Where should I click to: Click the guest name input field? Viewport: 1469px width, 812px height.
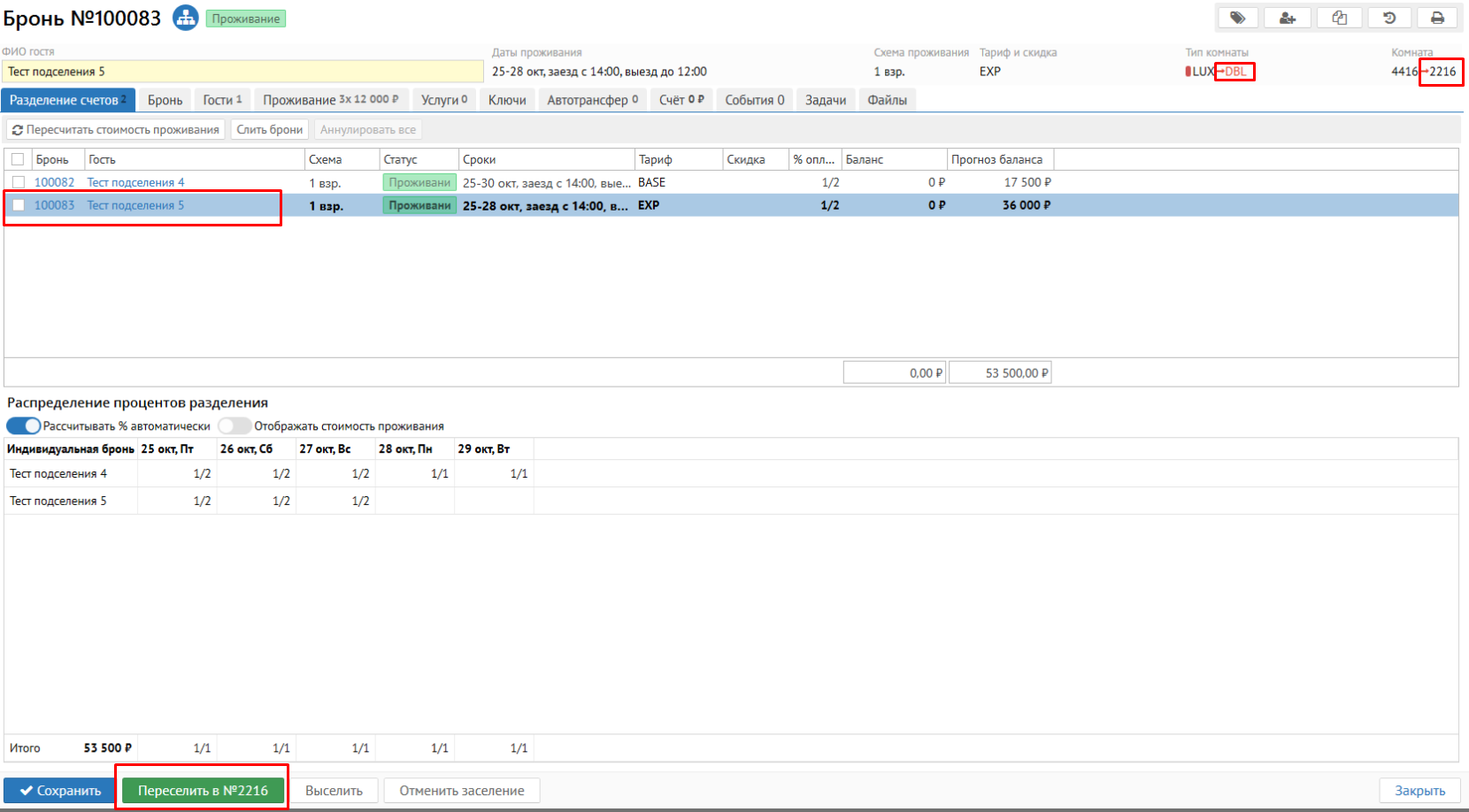coord(242,72)
